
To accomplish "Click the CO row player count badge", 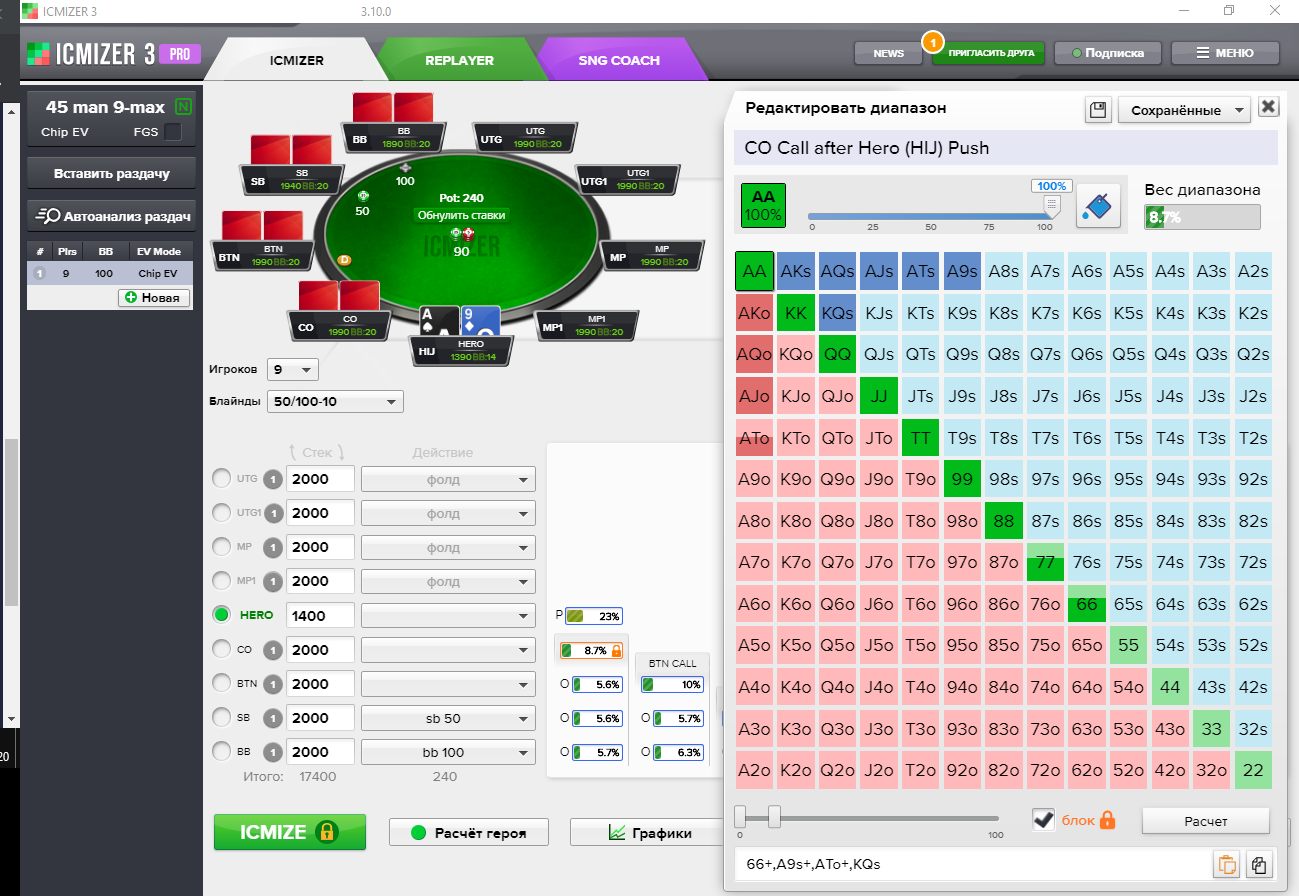I will [x=273, y=650].
